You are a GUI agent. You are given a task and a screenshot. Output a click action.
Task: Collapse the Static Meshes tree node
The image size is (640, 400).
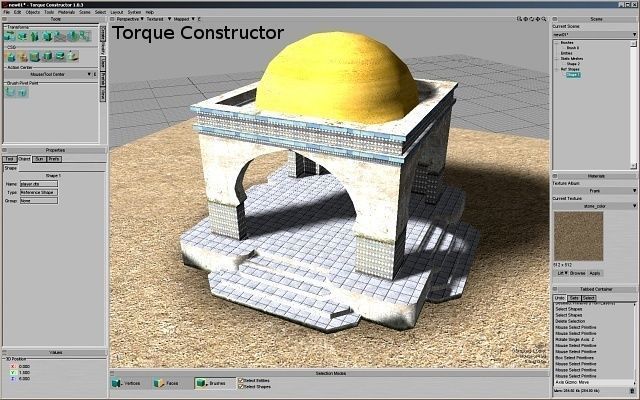tap(557, 59)
